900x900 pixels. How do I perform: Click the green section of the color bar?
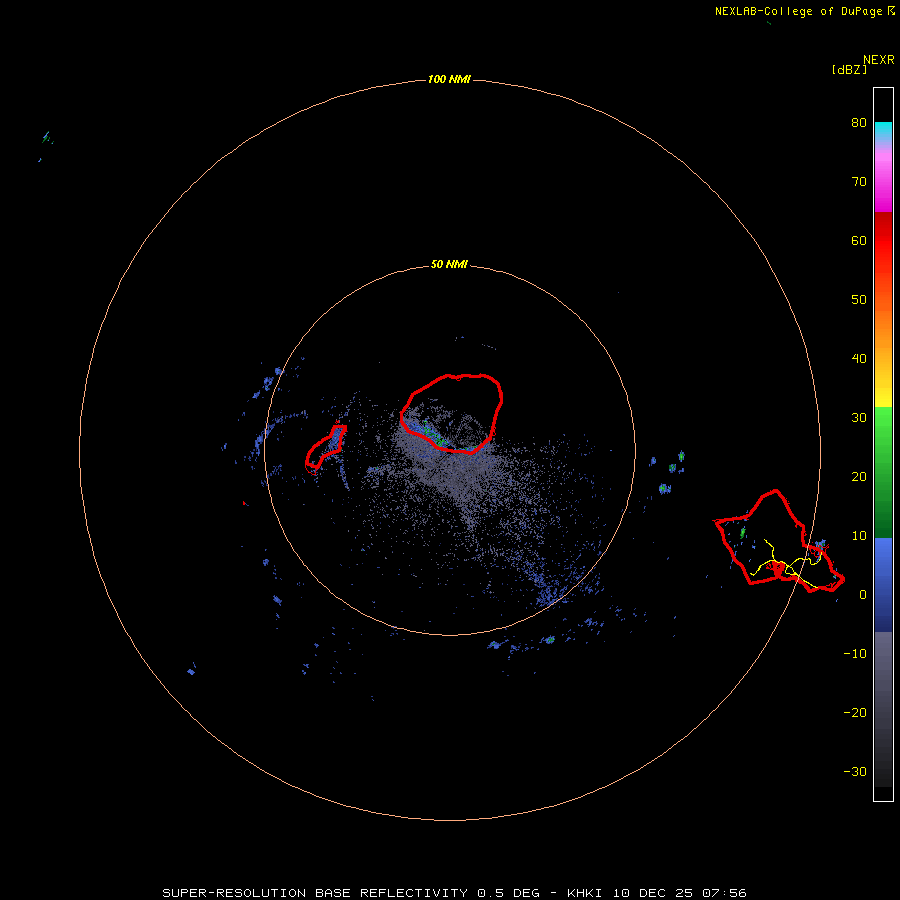(883, 472)
